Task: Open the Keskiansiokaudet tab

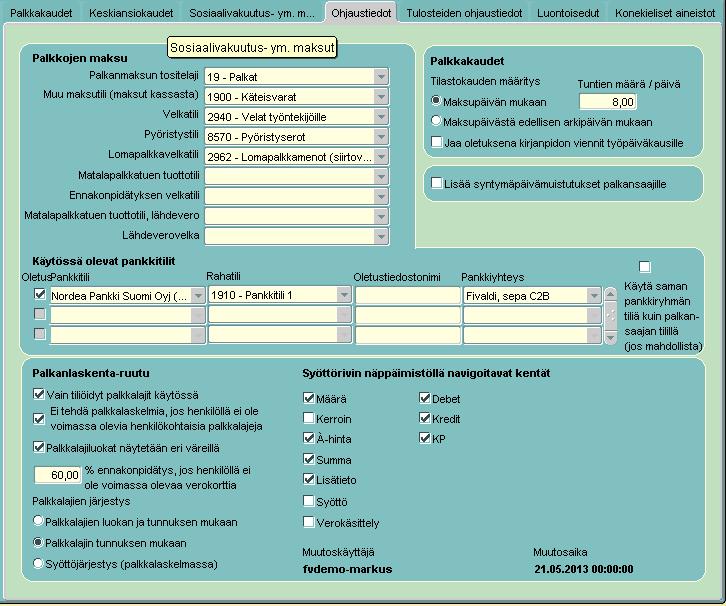Action: coord(131,13)
